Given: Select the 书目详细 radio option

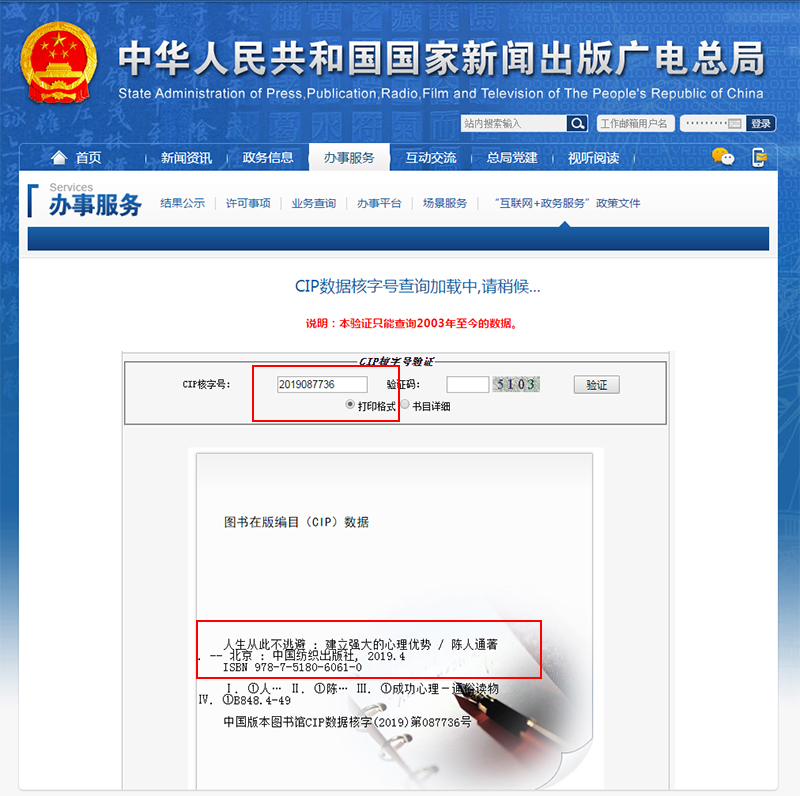Looking at the screenshot, I should [x=405, y=404].
